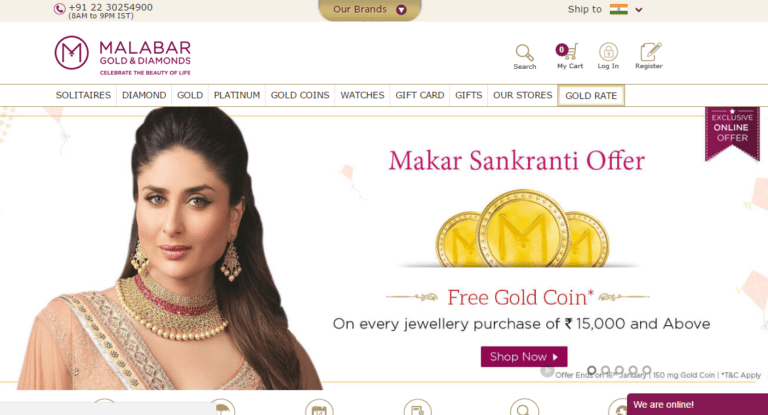Click the Exclusive Online Offer ribbon
This screenshot has width=768, height=415.
(x=732, y=133)
